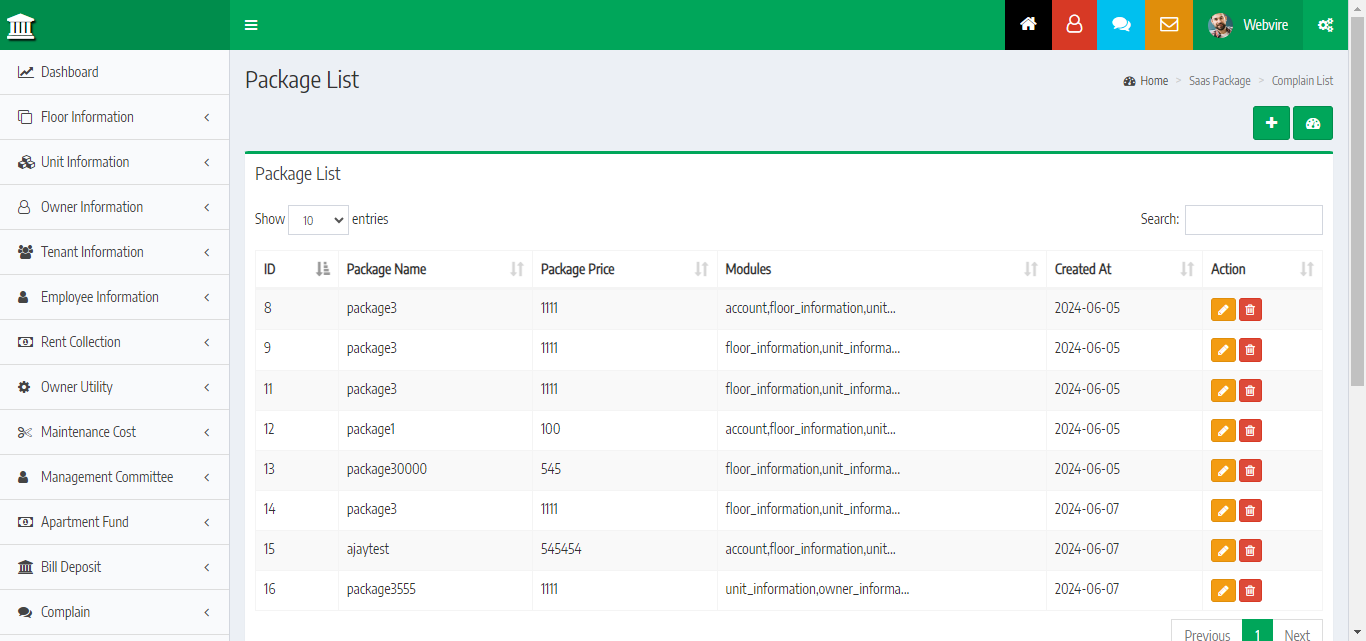Open the orange mail envelope icon
This screenshot has height=641, width=1366.
[1168, 25]
